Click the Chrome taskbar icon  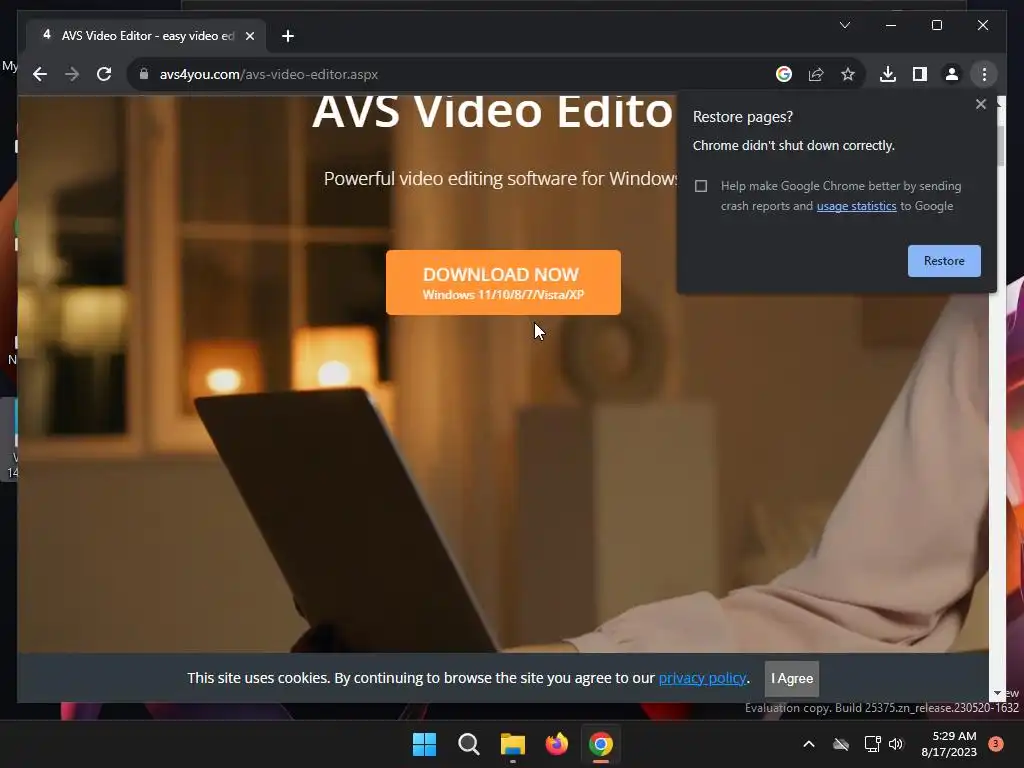pos(601,744)
